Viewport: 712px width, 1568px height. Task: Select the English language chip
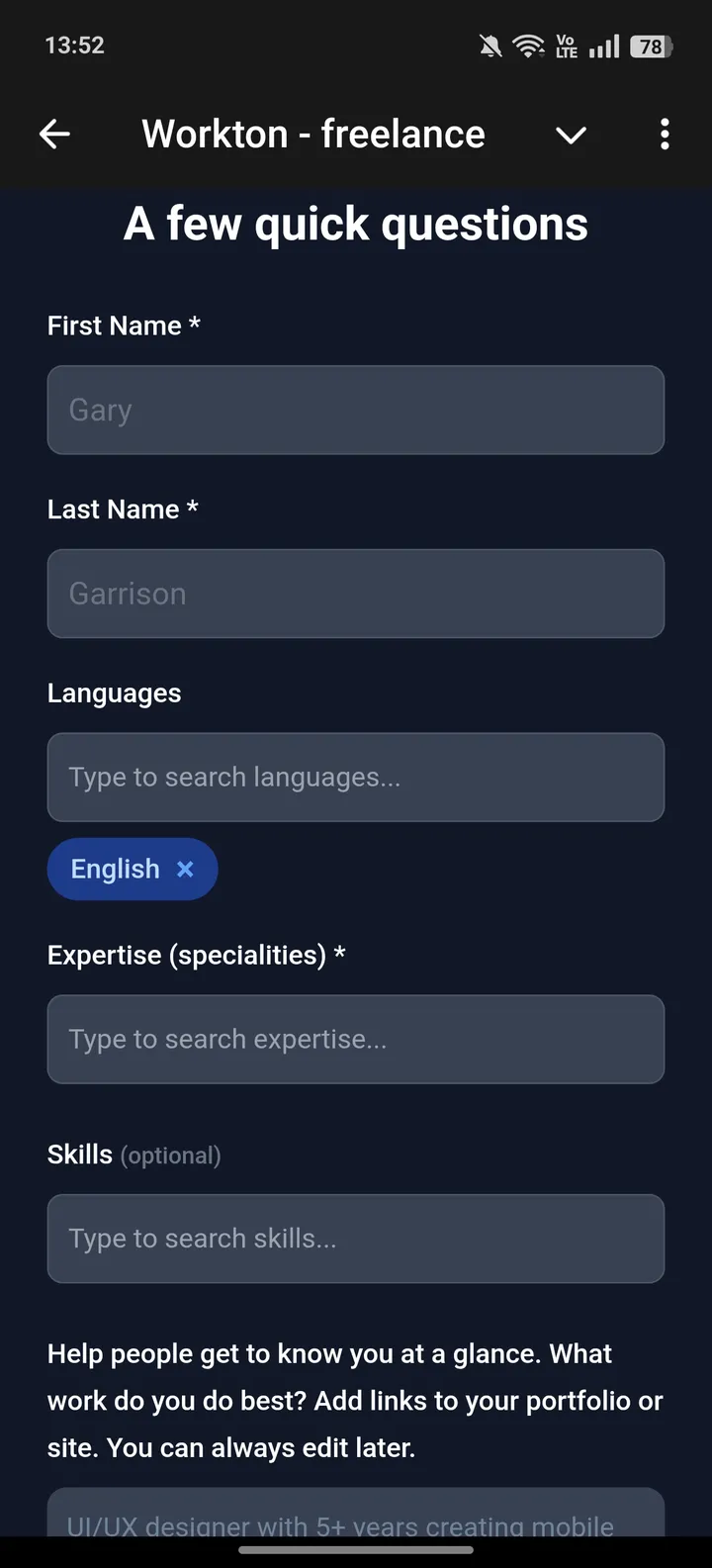coord(116,869)
